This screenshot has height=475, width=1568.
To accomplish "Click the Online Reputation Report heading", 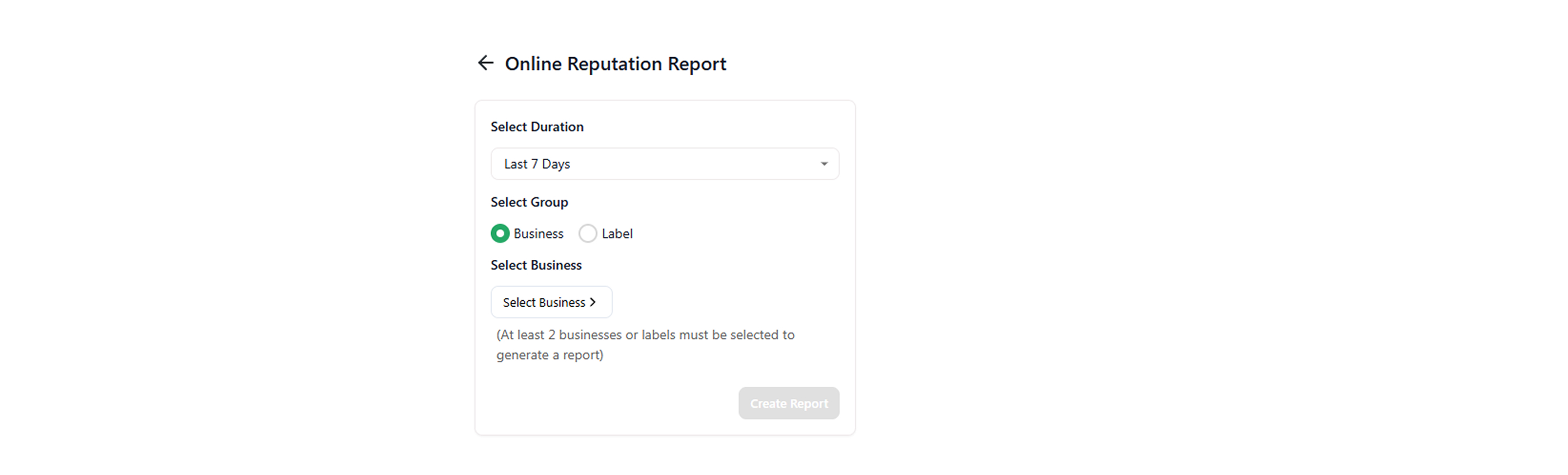I will [615, 63].
